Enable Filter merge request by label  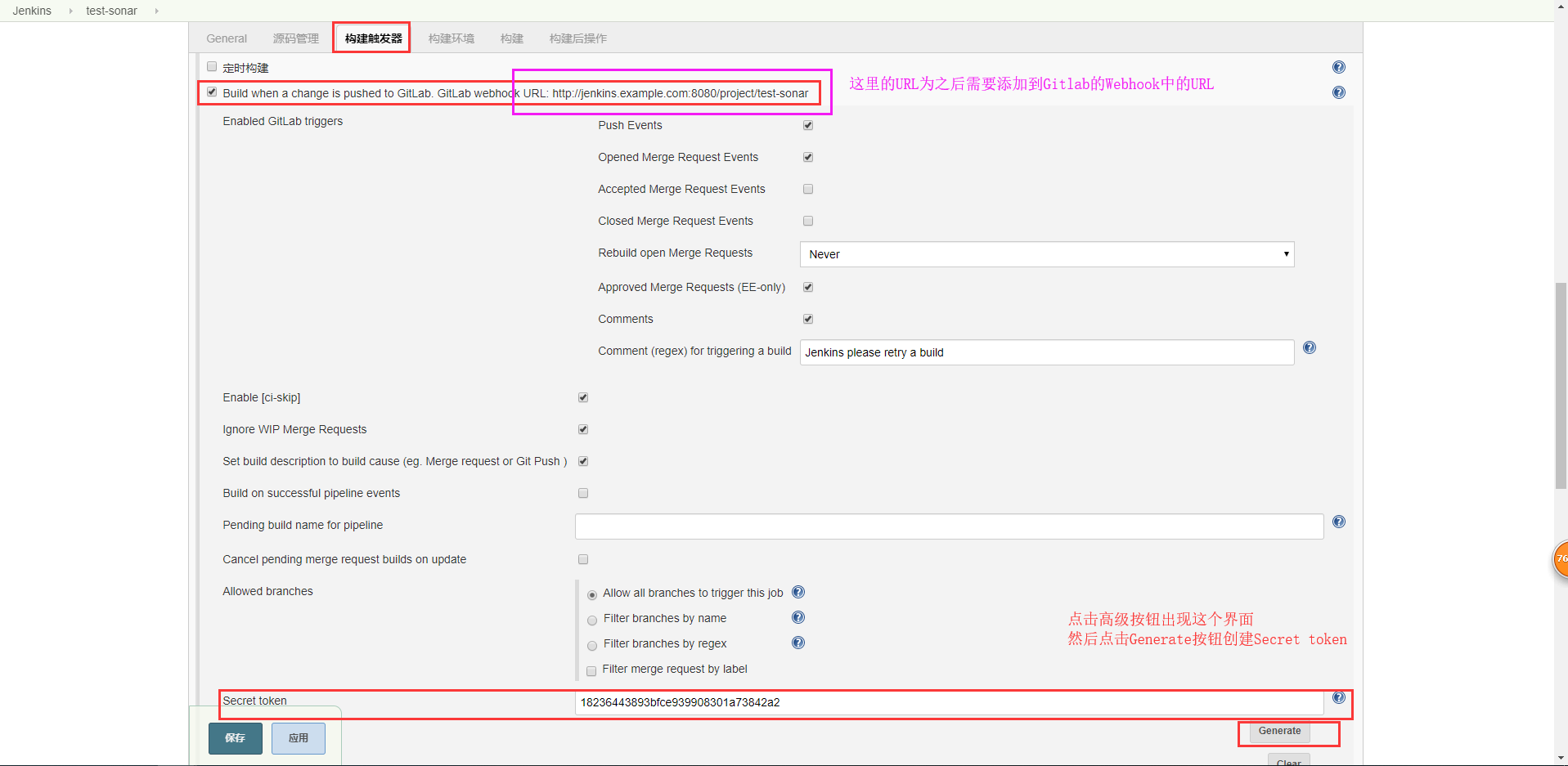click(591, 671)
